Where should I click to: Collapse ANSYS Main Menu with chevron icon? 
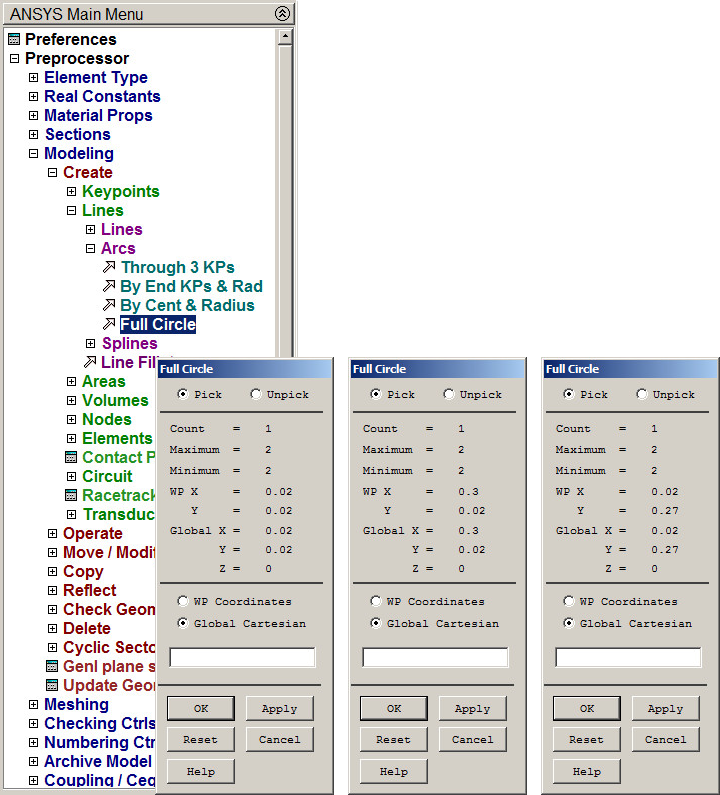click(x=282, y=14)
